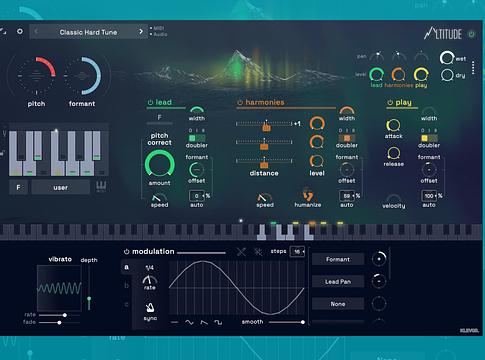Image resolution: width=485 pixels, height=360 pixels.
Task: Click the Formant modulation depth knob
Action: coord(379,259)
